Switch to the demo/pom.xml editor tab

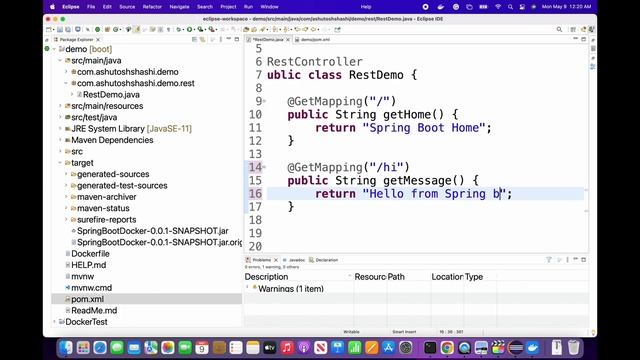[313, 40]
